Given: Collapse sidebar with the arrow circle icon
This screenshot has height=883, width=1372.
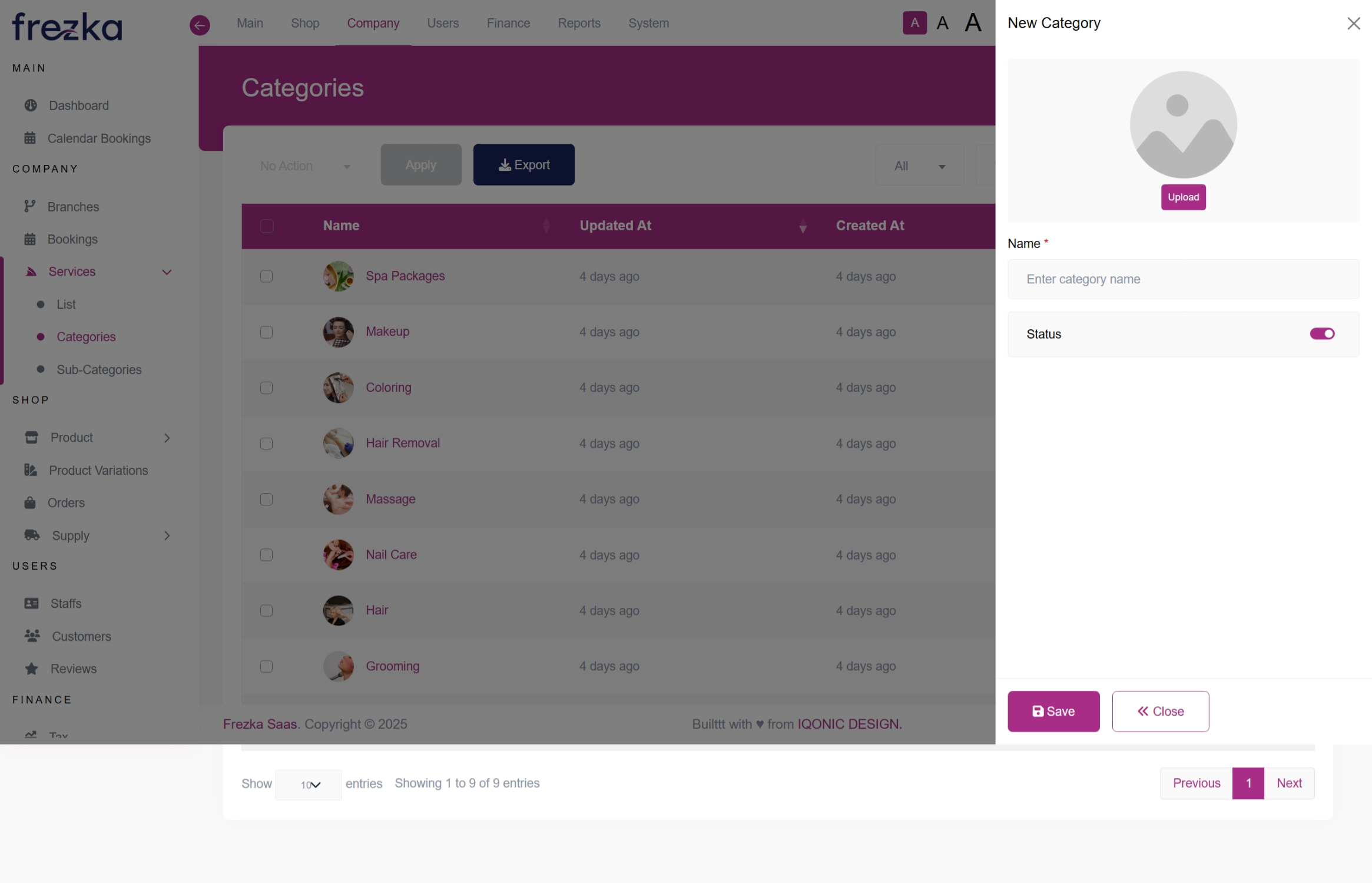Looking at the screenshot, I should click(200, 25).
